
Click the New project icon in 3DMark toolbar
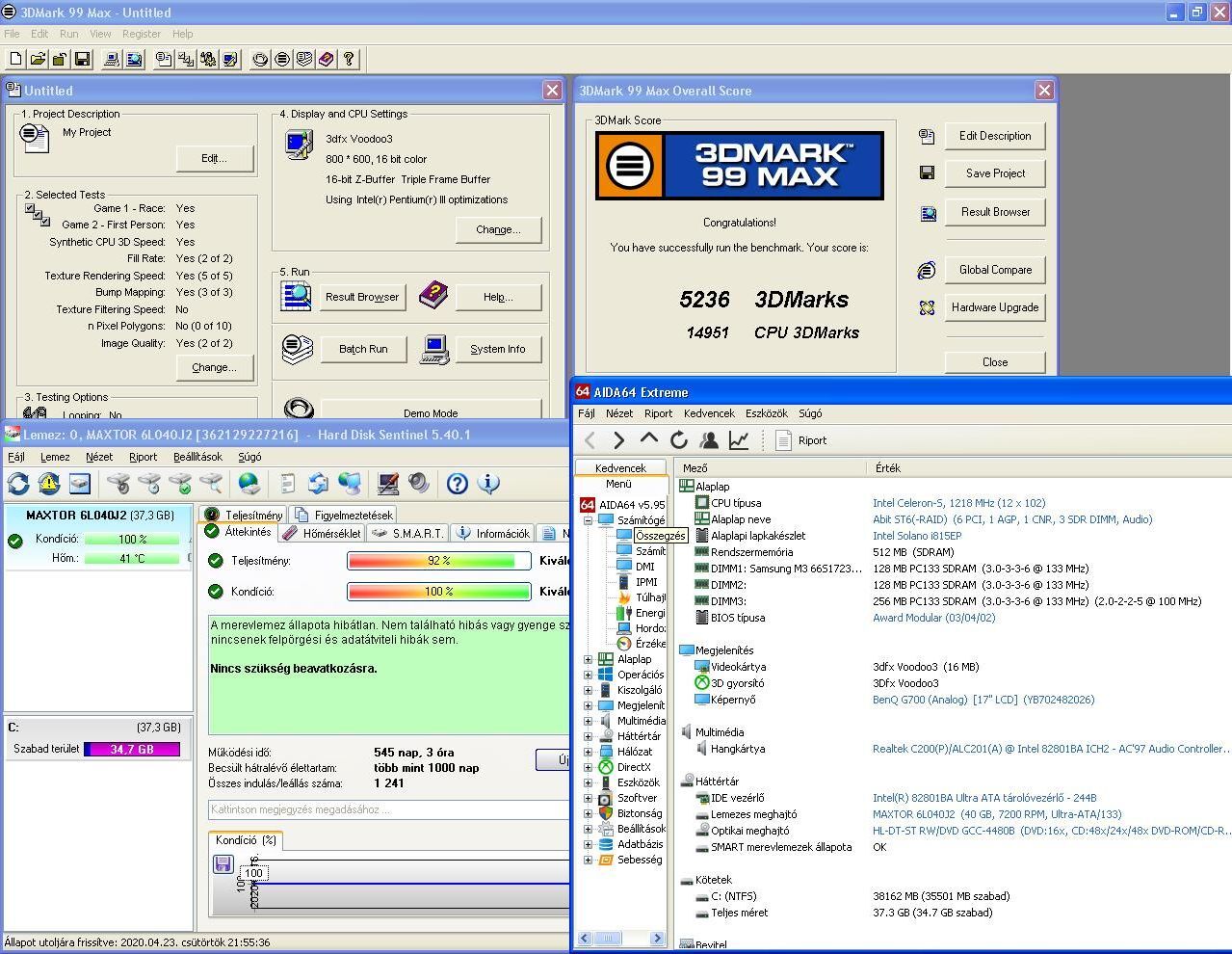tap(15, 60)
